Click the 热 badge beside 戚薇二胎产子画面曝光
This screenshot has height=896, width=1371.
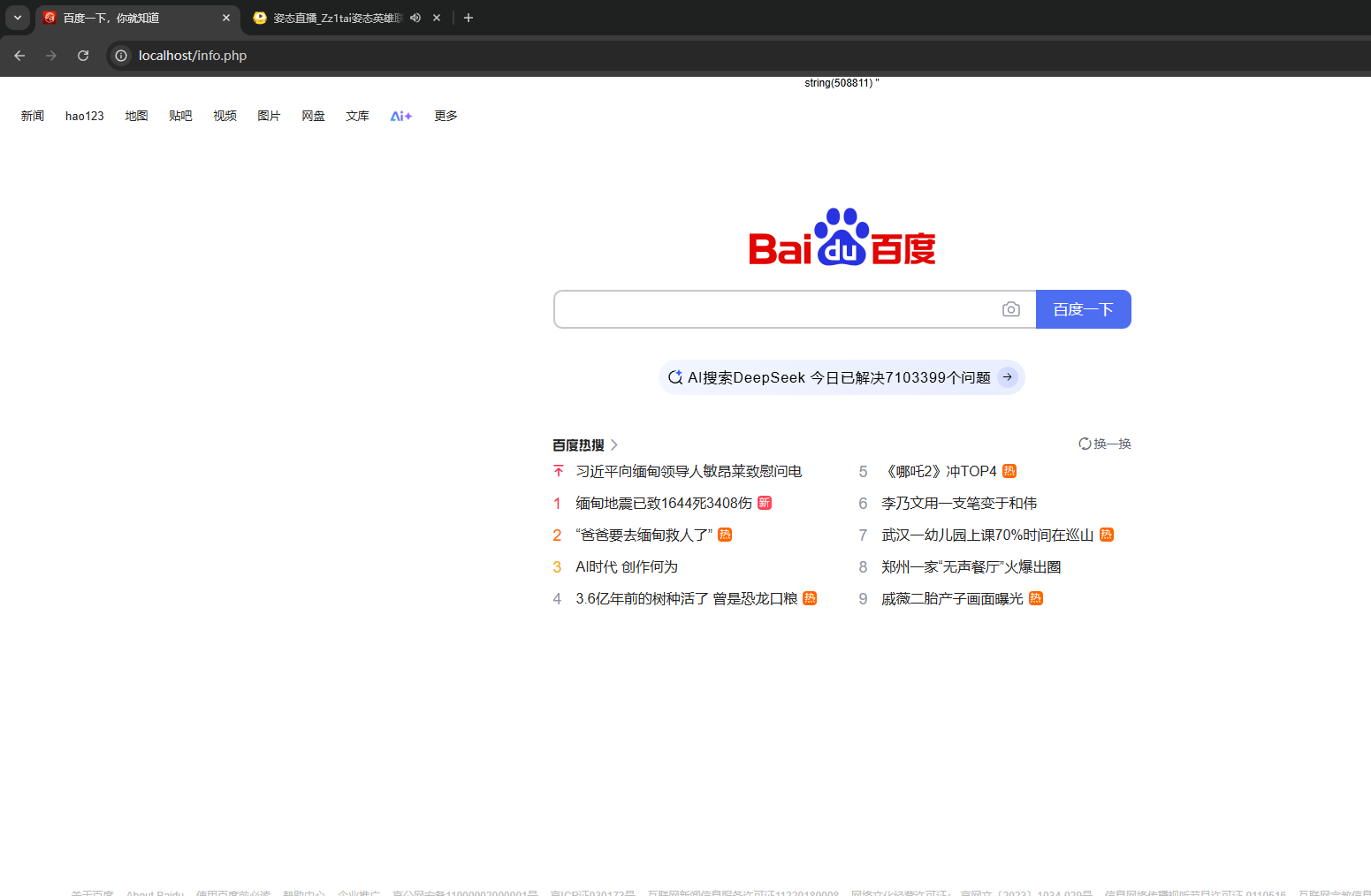(x=1036, y=598)
